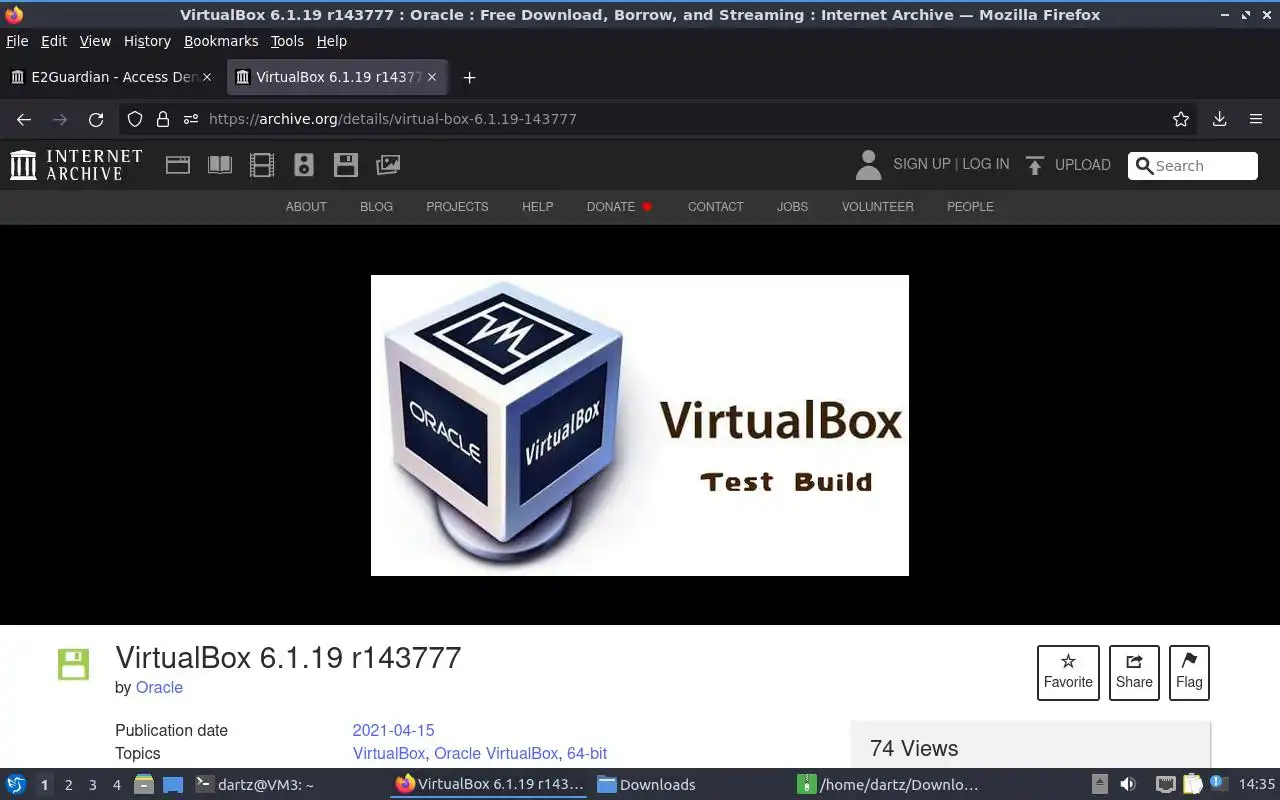Click the Share button
Screen dimensions: 1280x800
coord(1134,673)
